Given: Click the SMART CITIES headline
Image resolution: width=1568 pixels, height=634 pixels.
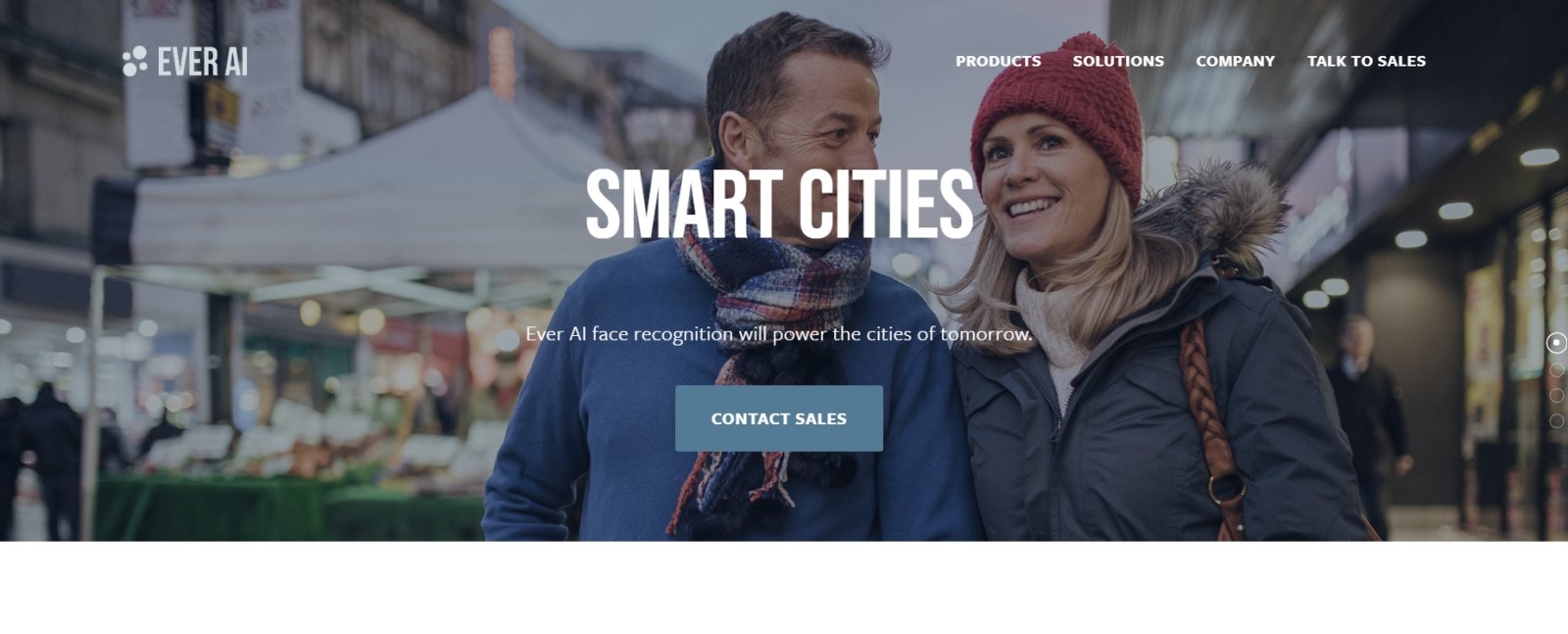Looking at the screenshot, I should pos(779,205).
